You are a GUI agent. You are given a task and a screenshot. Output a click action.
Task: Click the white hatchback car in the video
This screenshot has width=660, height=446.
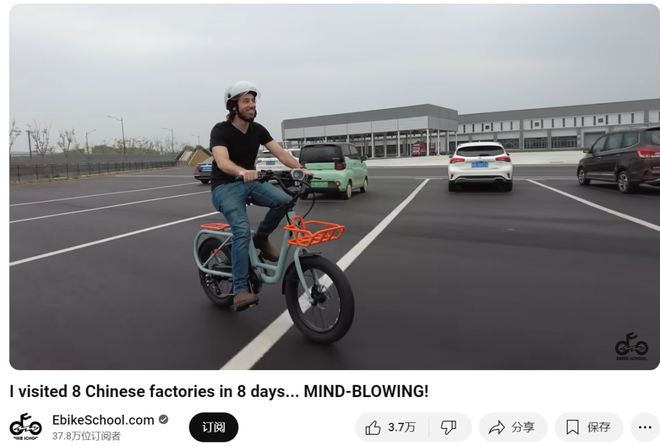coord(480,166)
